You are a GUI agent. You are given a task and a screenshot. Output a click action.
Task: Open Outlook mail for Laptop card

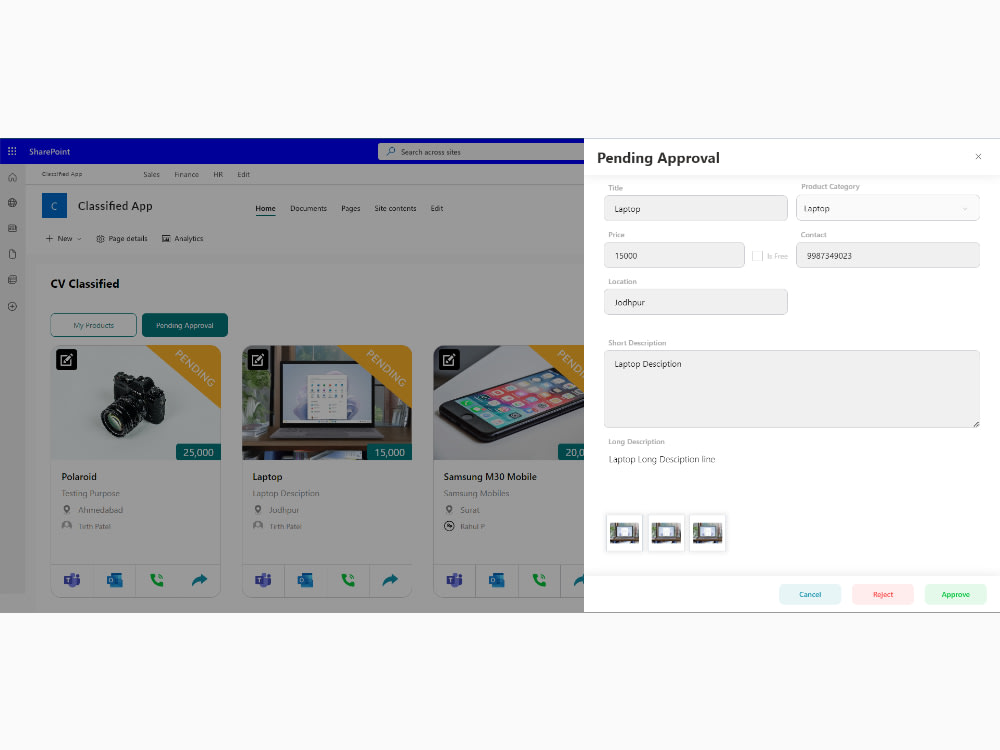pos(305,580)
